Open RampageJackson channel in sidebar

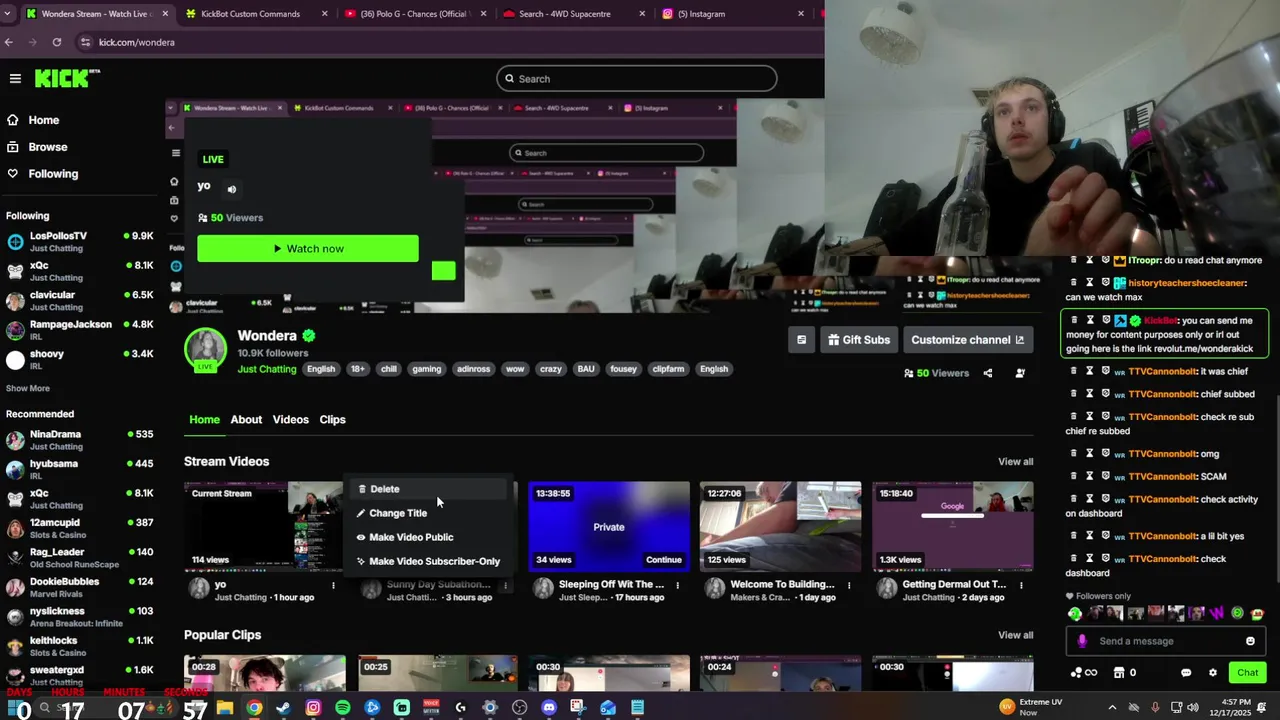[80, 330]
